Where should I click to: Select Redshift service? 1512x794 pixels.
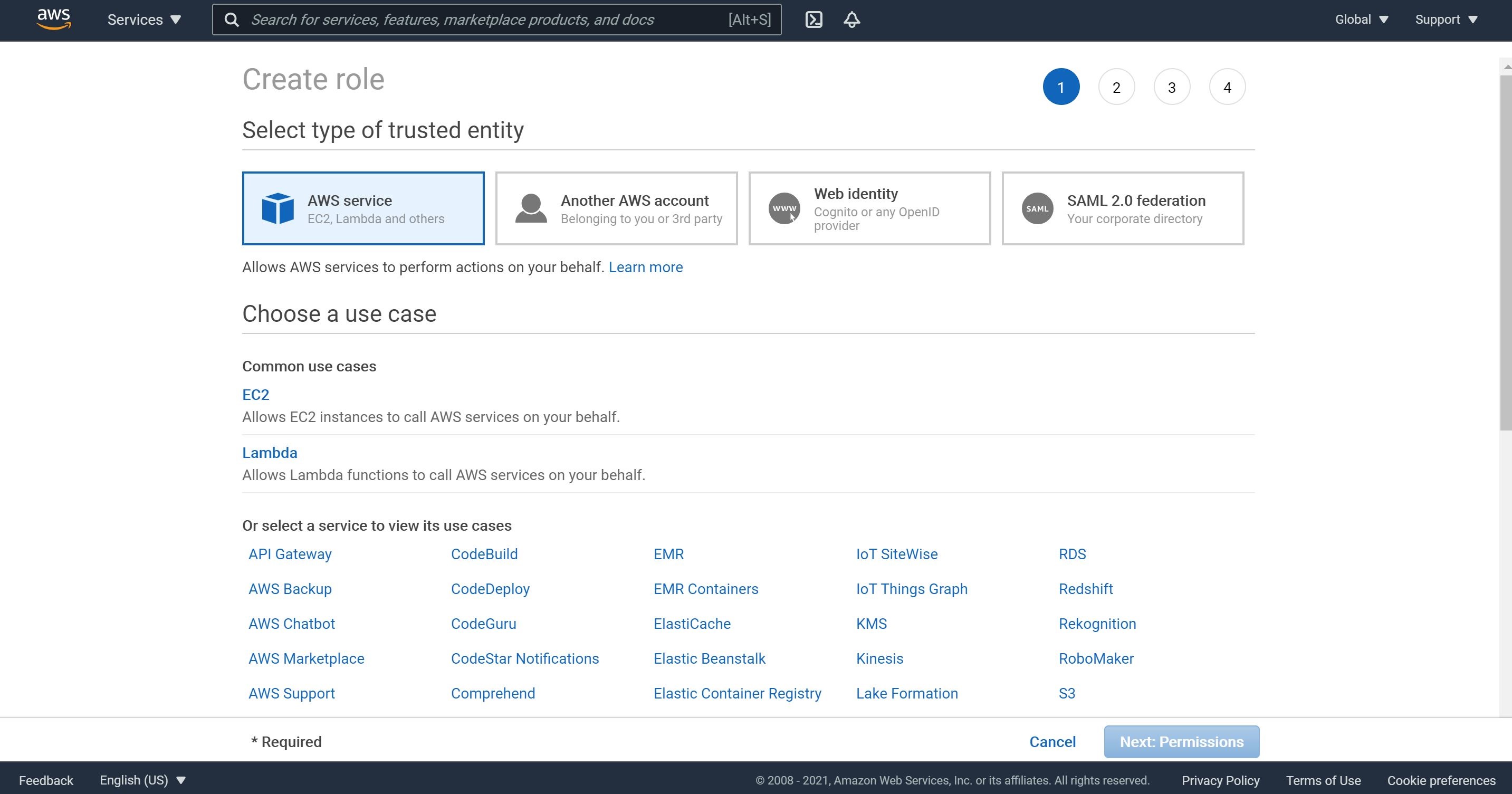tap(1085, 589)
